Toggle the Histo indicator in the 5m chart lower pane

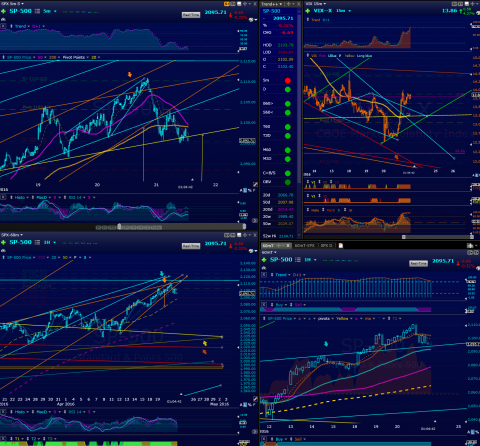pos(20,197)
